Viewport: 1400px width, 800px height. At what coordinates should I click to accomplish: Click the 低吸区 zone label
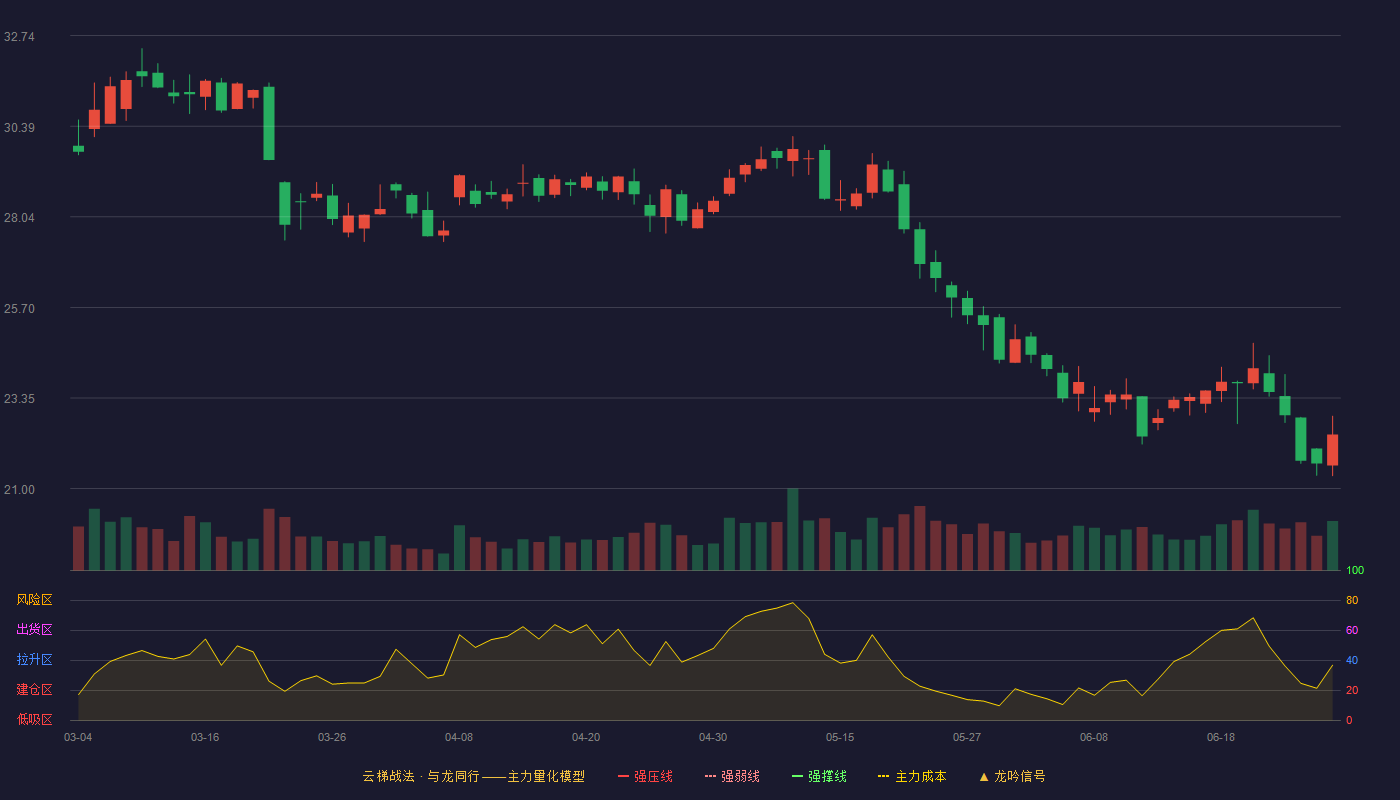tap(34, 719)
